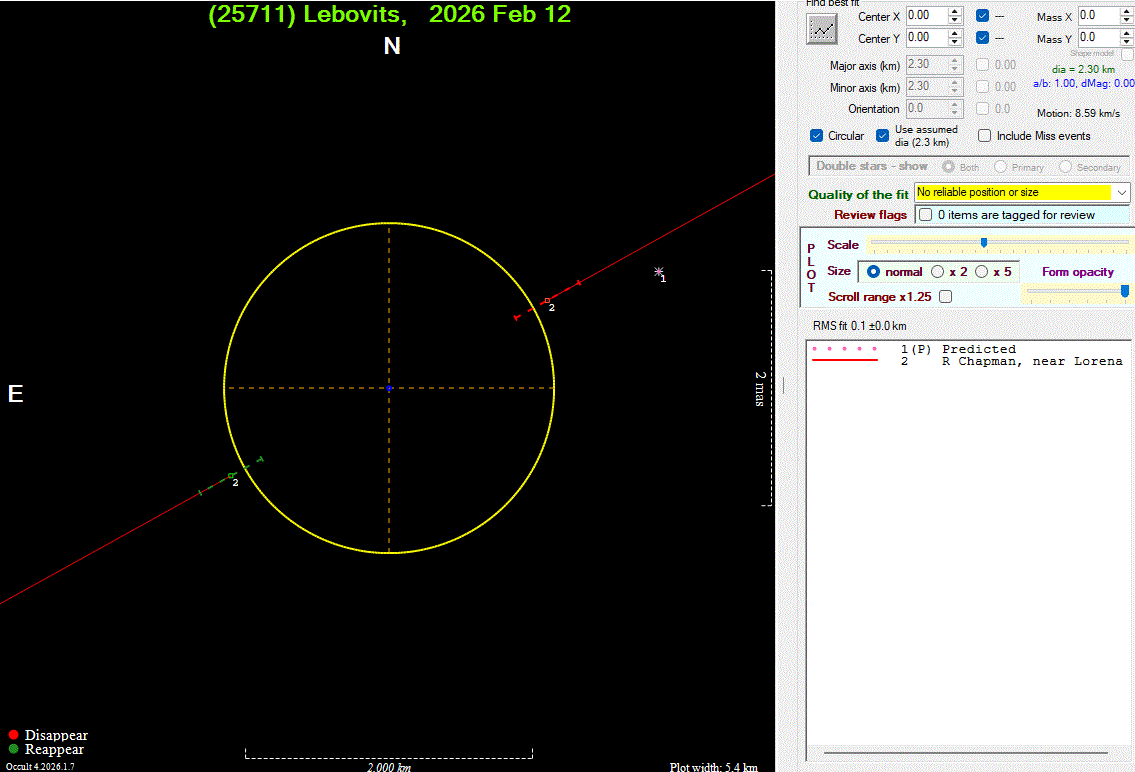Select x 2 plot size
Image resolution: width=1135 pixels, height=772 pixels.
pos(938,272)
